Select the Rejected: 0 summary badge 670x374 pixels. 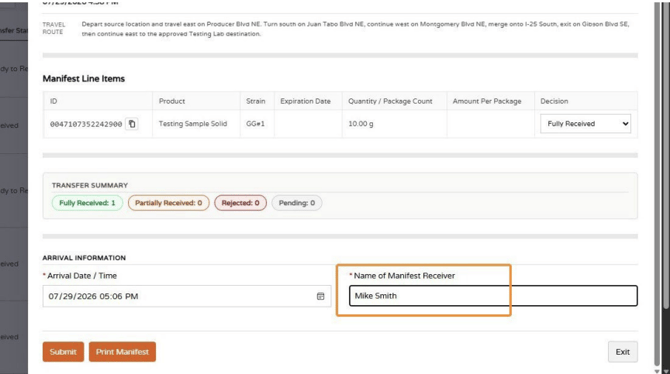point(241,203)
